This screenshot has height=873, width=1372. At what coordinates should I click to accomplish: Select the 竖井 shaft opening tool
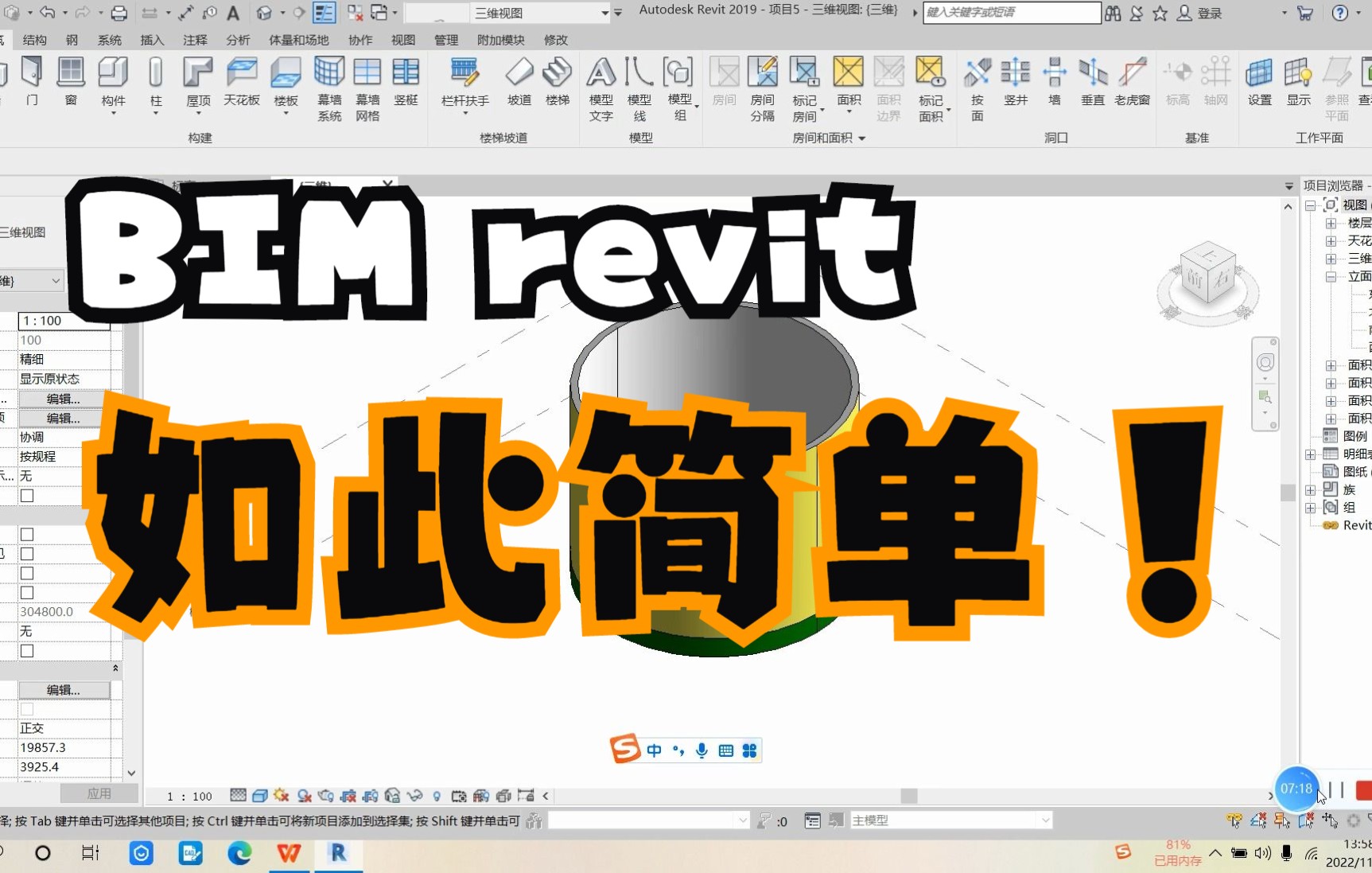pos(1016,82)
